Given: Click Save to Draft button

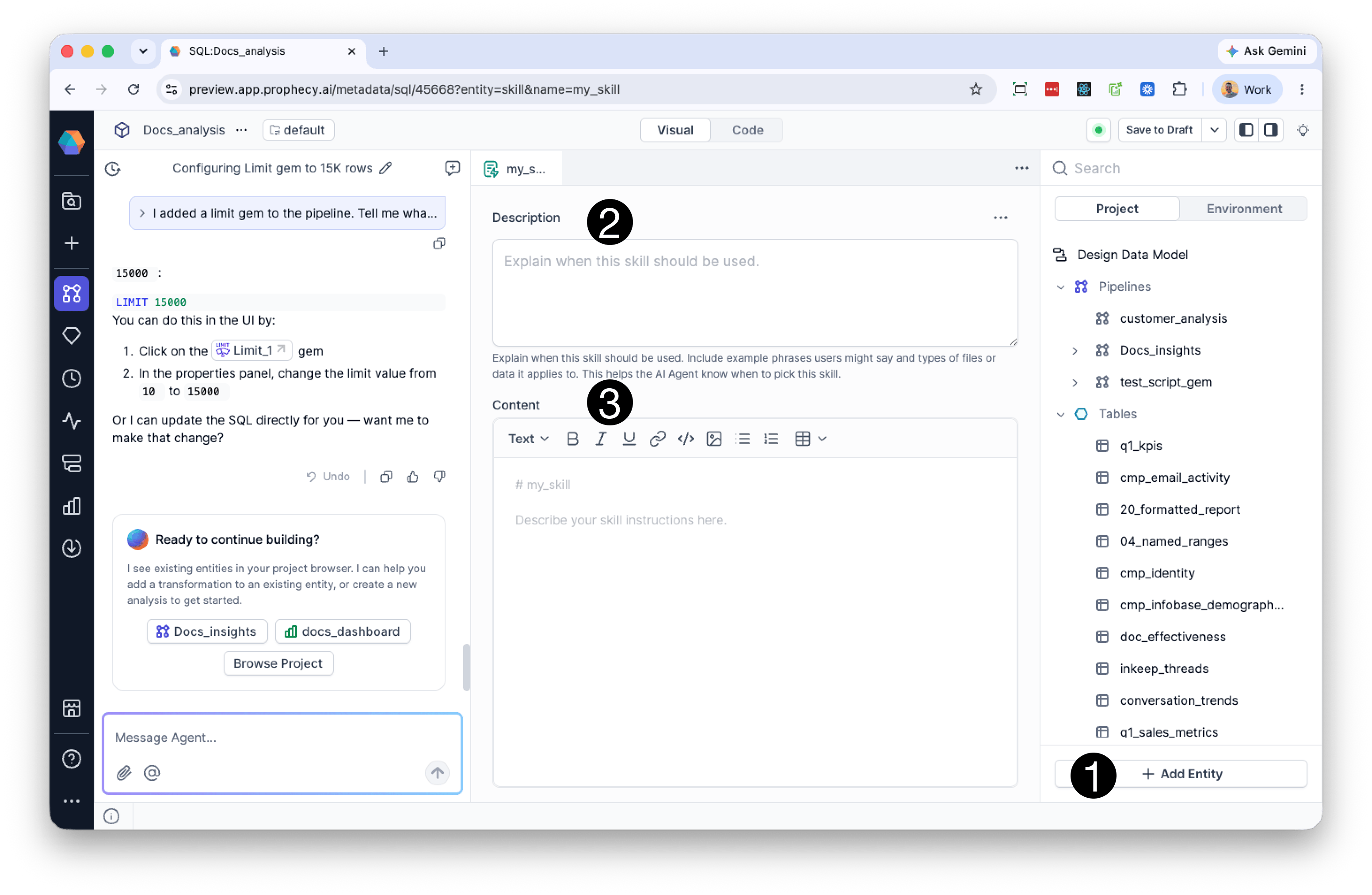Looking at the screenshot, I should click(x=1159, y=130).
